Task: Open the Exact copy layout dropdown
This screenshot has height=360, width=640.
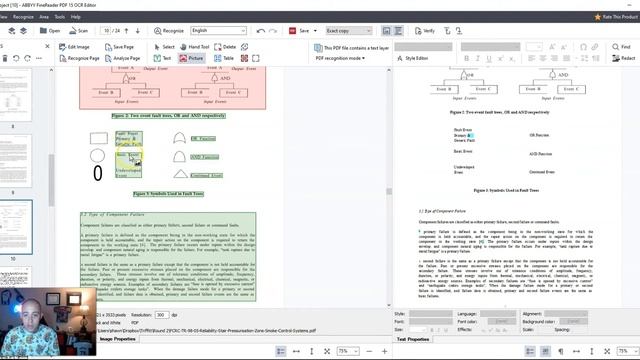Action: 349,31
